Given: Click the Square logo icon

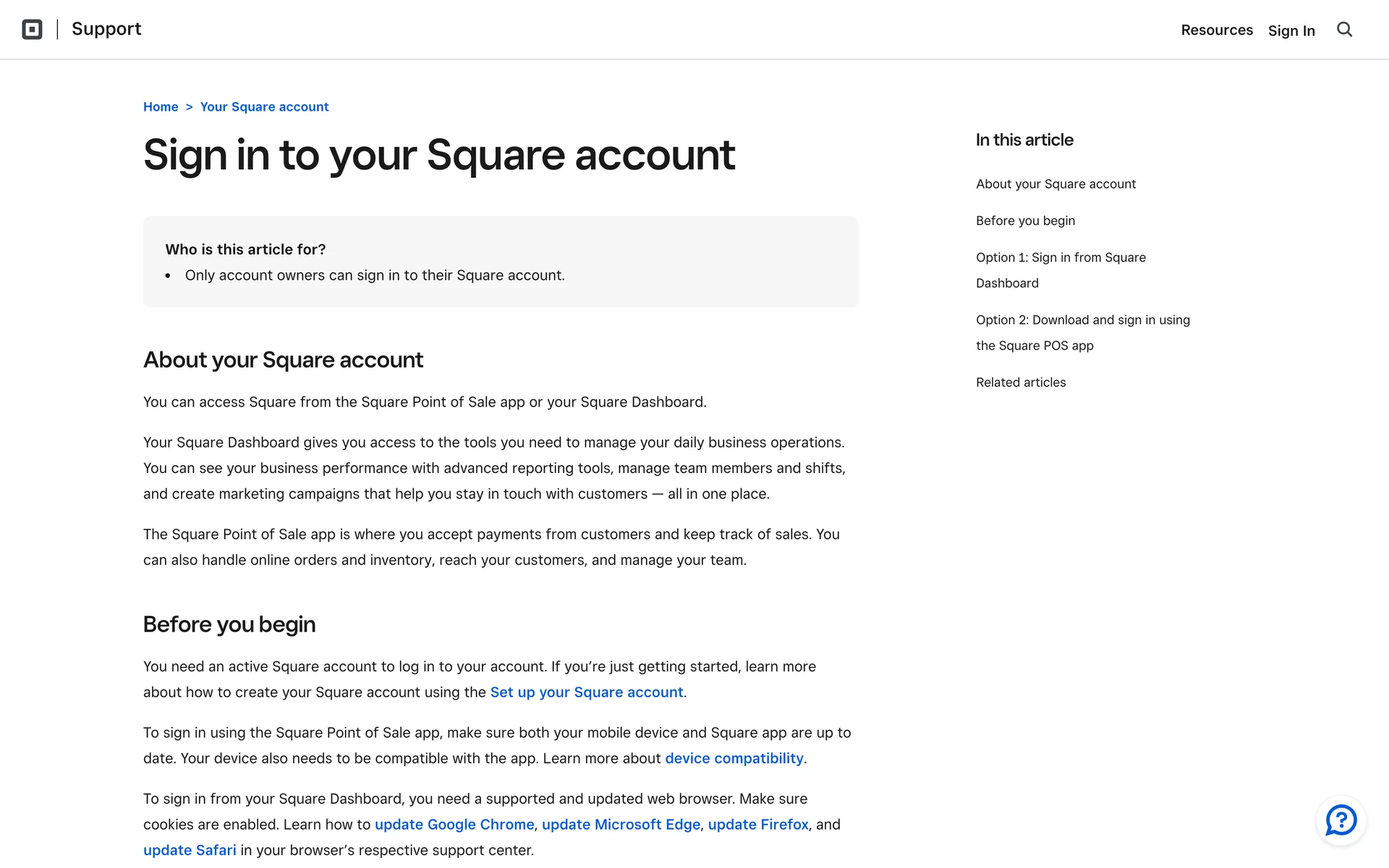Looking at the screenshot, I should click(x=32, y=30).
